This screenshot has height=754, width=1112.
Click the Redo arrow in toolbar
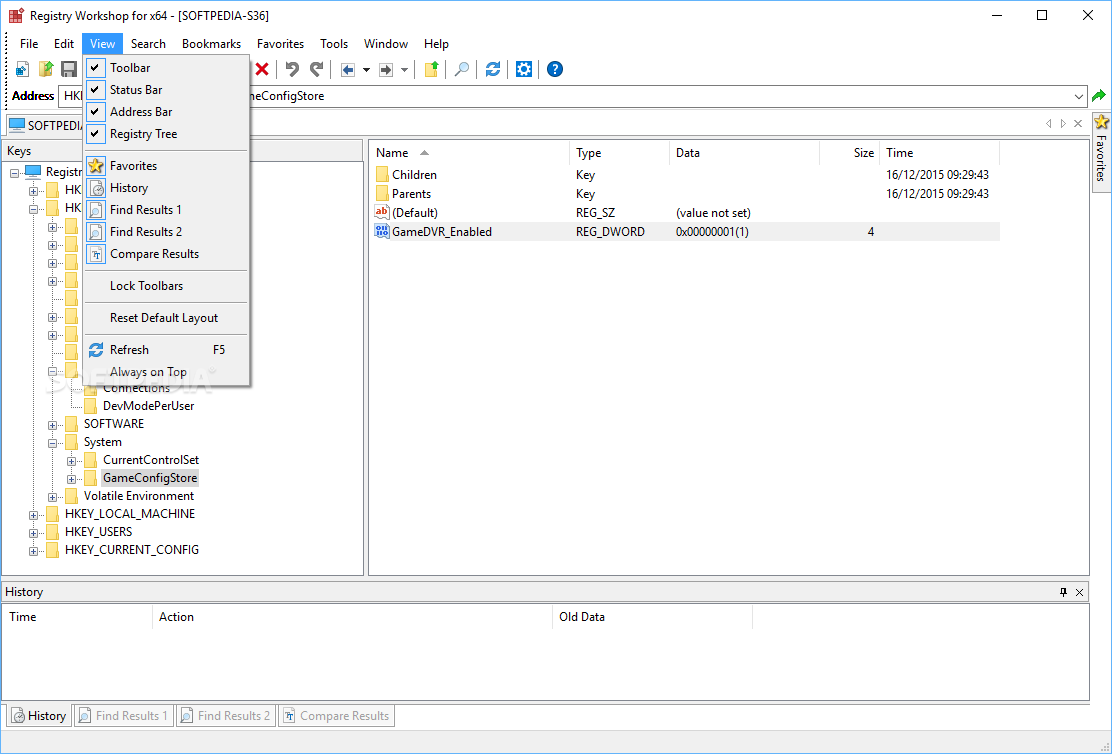click(316, 69)
